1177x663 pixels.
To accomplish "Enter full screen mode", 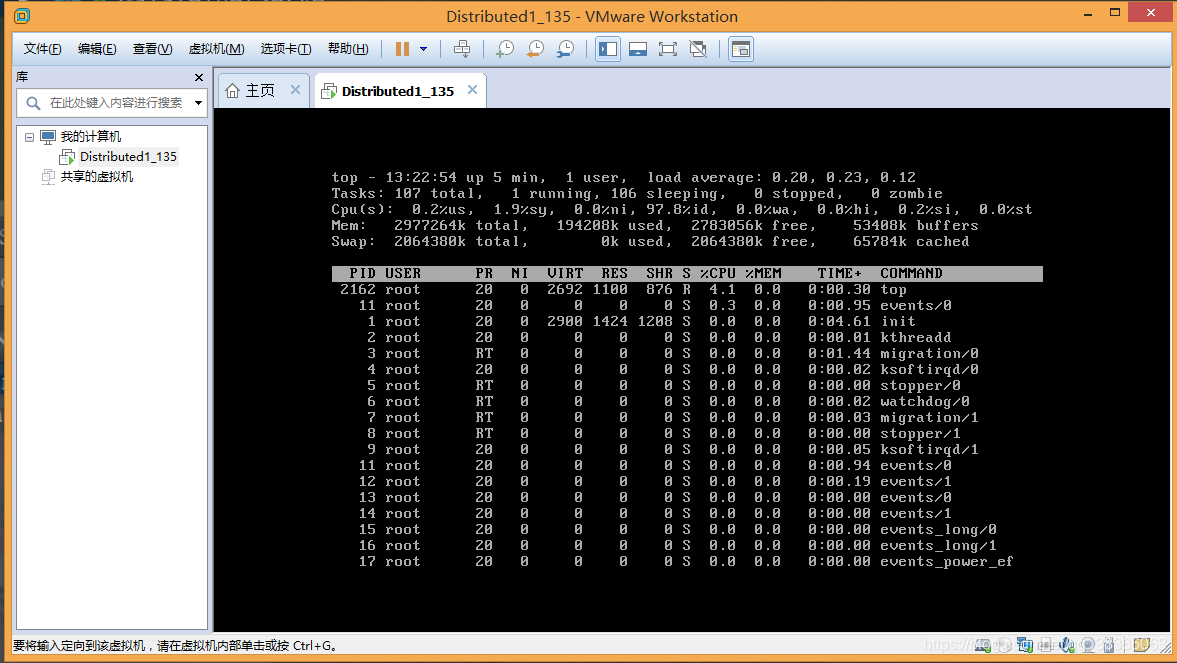I will click(667, 49).
